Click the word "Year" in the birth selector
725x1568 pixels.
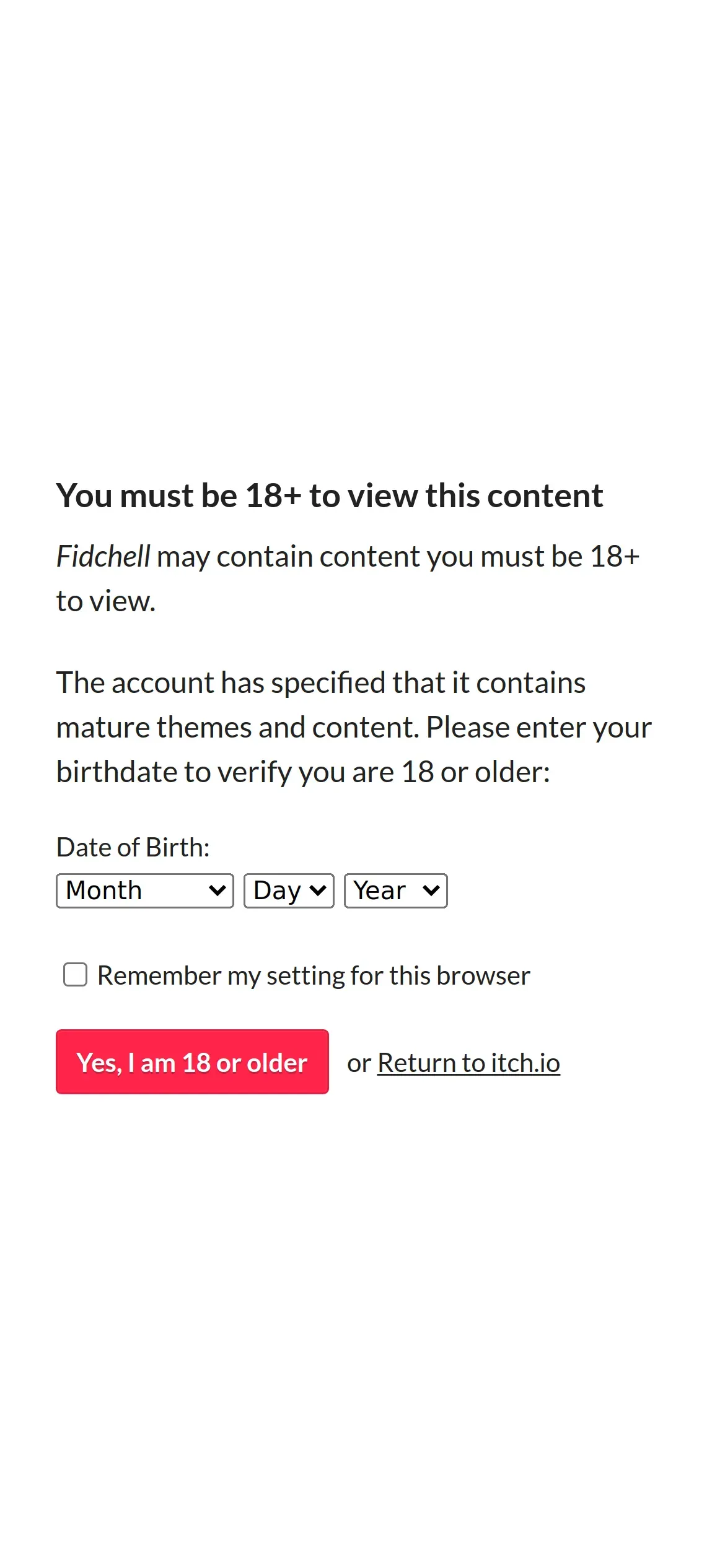click(x=379, y=891)
